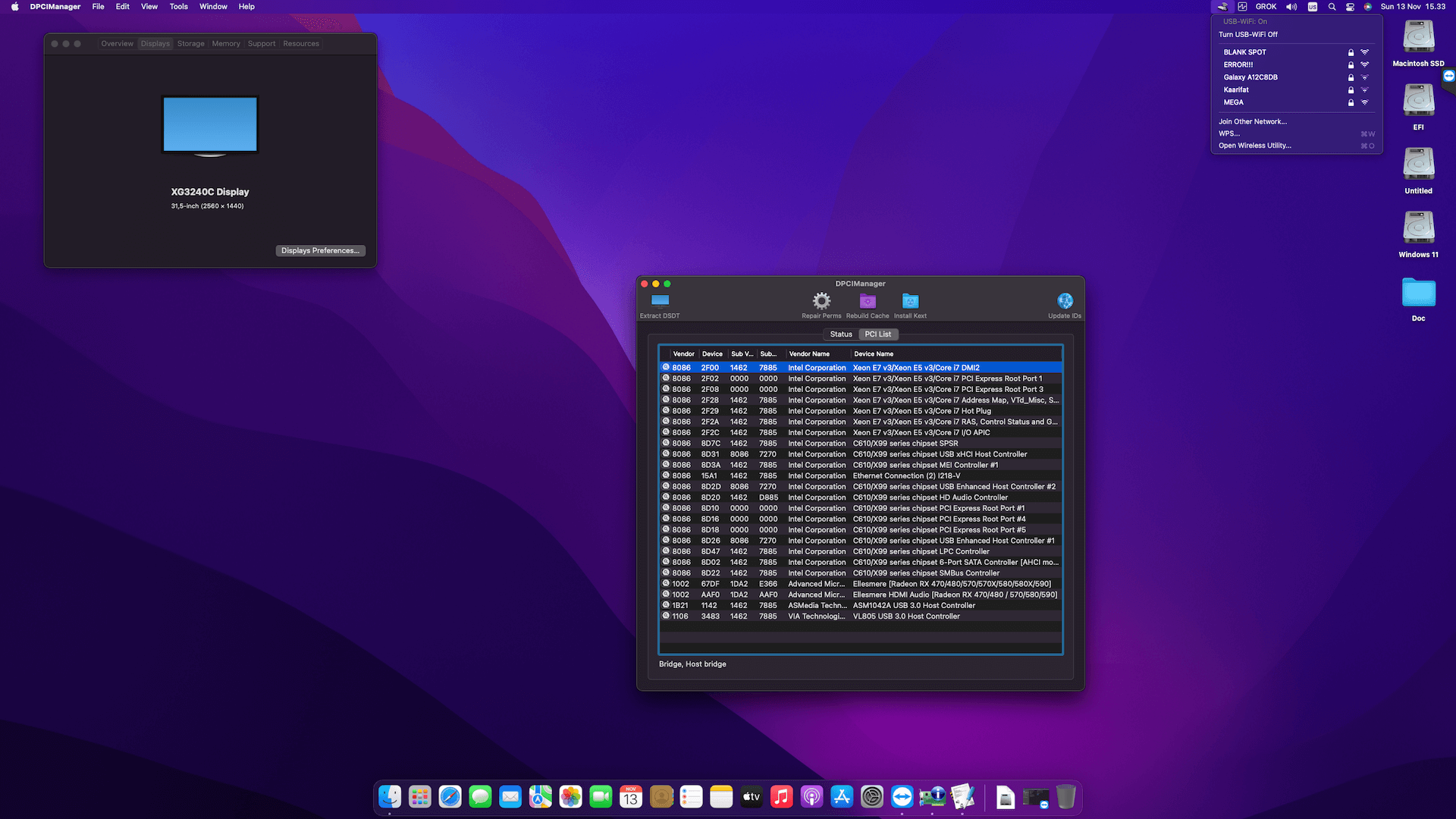
Task: Select the Repair Perms gear icon
Action: pos(821,301)
